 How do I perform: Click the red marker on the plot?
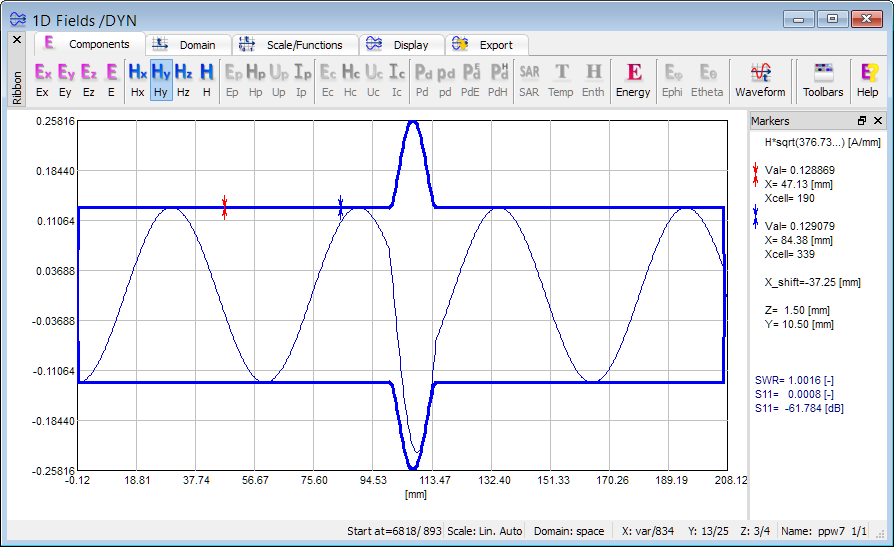point(225,207)
